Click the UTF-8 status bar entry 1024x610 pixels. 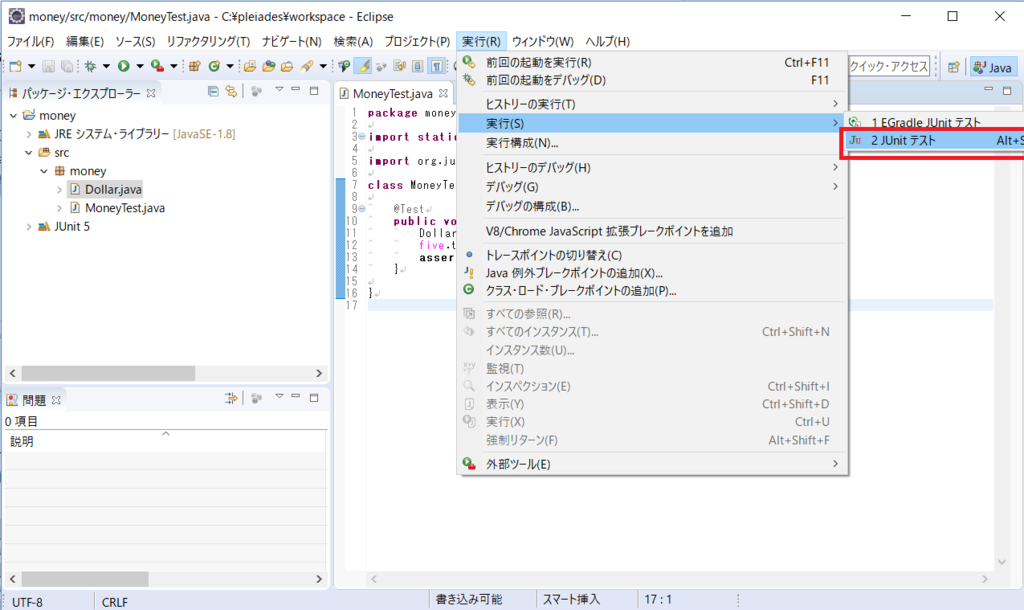[x=27, y=602]
